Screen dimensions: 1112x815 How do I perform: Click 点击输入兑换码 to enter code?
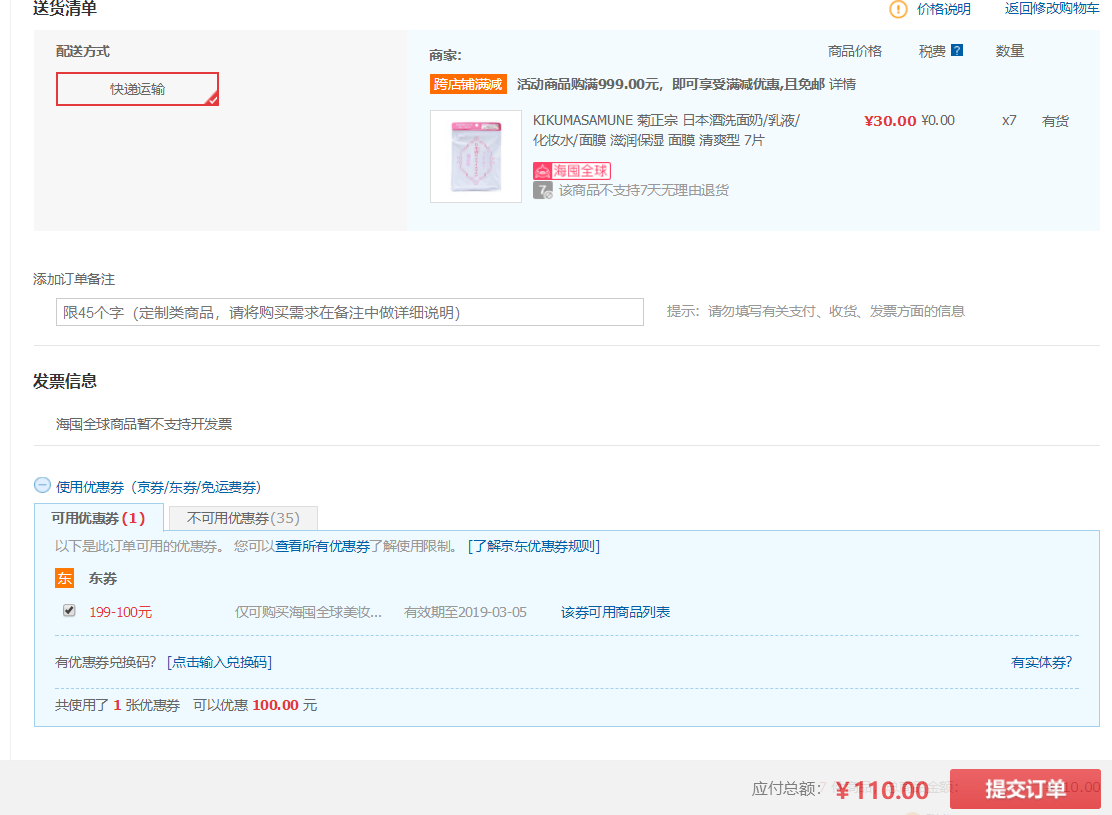click(x=219, y=662)
